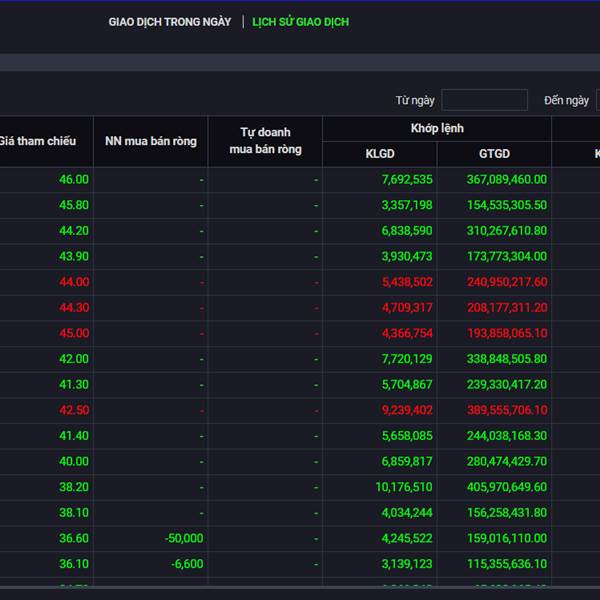This screenshot has width=600, height=600.
Task: Select the NN mua bán ròng column header
Action: pyautogui.click(x=151, y=141)
